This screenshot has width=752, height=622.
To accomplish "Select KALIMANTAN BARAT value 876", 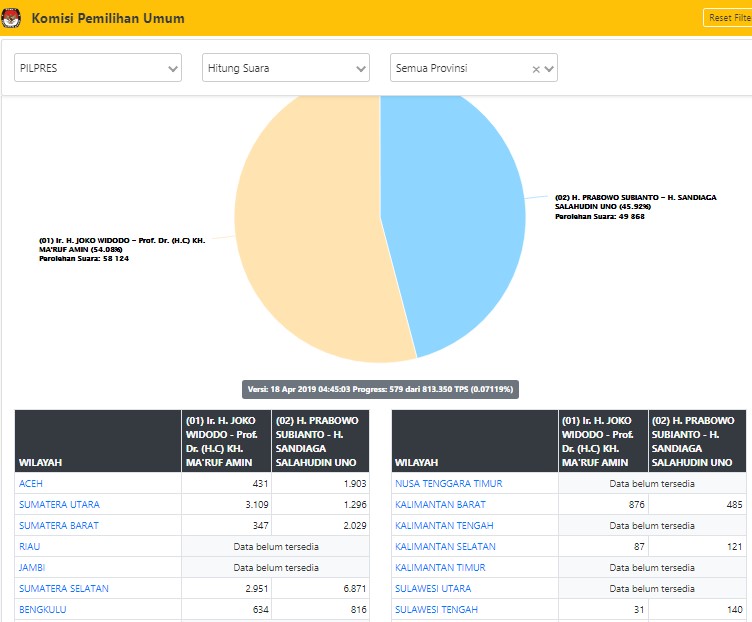I will [x=636, y=505].
